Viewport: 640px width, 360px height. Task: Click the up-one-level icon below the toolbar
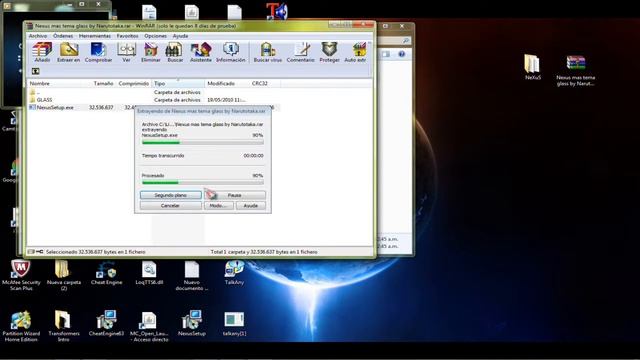click(36, 71)
